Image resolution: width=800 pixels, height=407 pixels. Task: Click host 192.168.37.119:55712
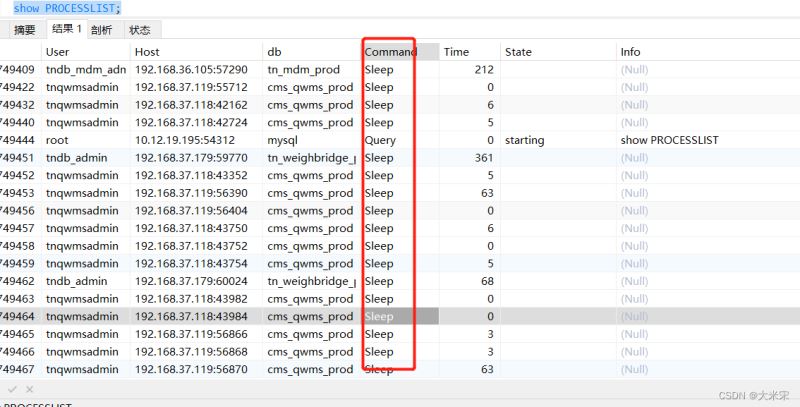coord(191,87)
